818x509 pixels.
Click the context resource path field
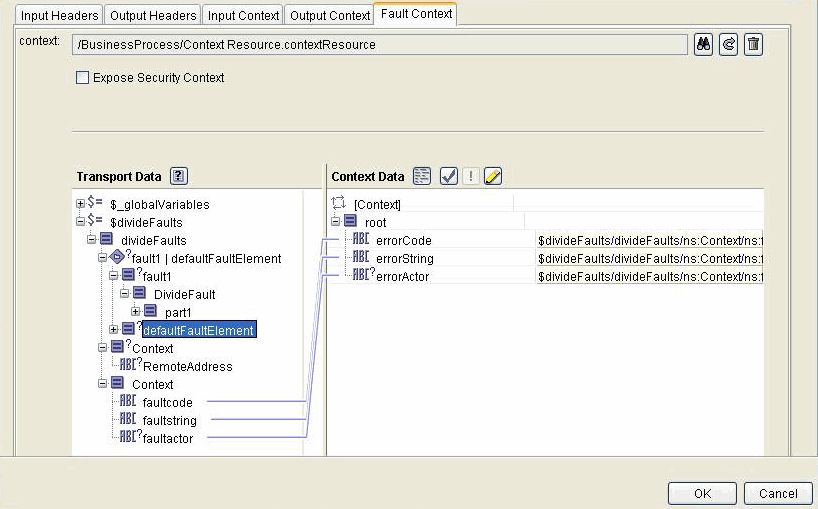380,45
